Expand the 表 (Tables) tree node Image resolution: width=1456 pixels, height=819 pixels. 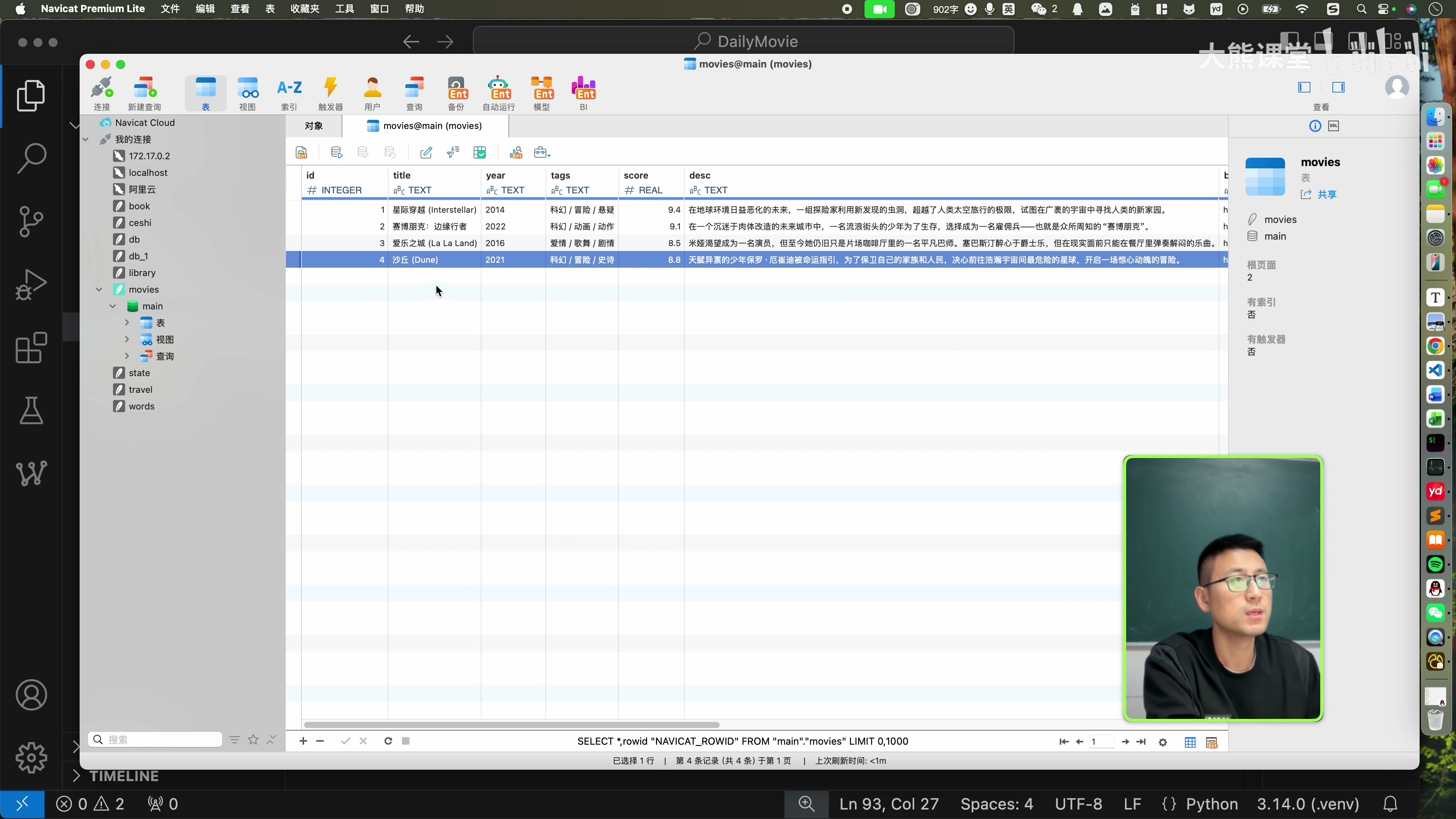tap(127, 323)
